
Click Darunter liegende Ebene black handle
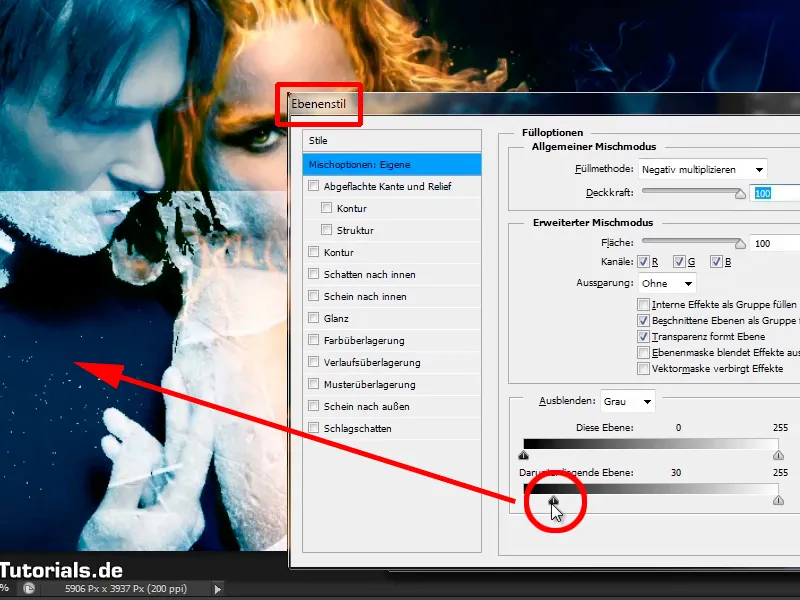pos(553,501)
